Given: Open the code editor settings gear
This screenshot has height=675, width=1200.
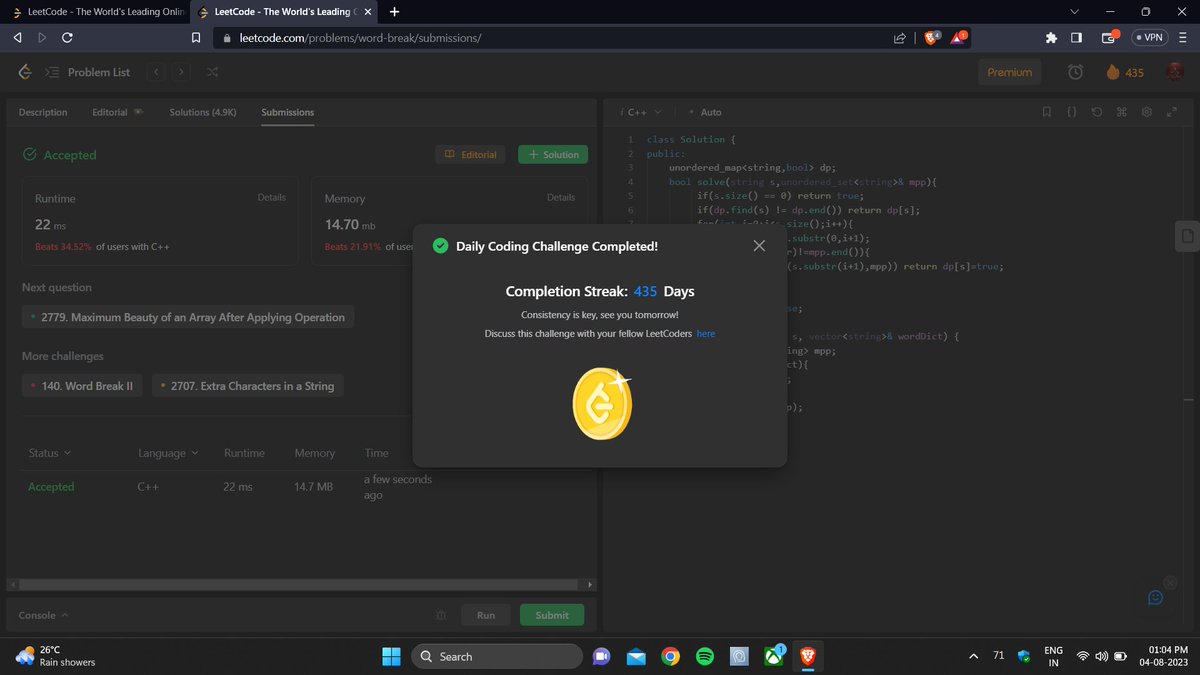Looking at the screenshot, I should point(1146,112).
